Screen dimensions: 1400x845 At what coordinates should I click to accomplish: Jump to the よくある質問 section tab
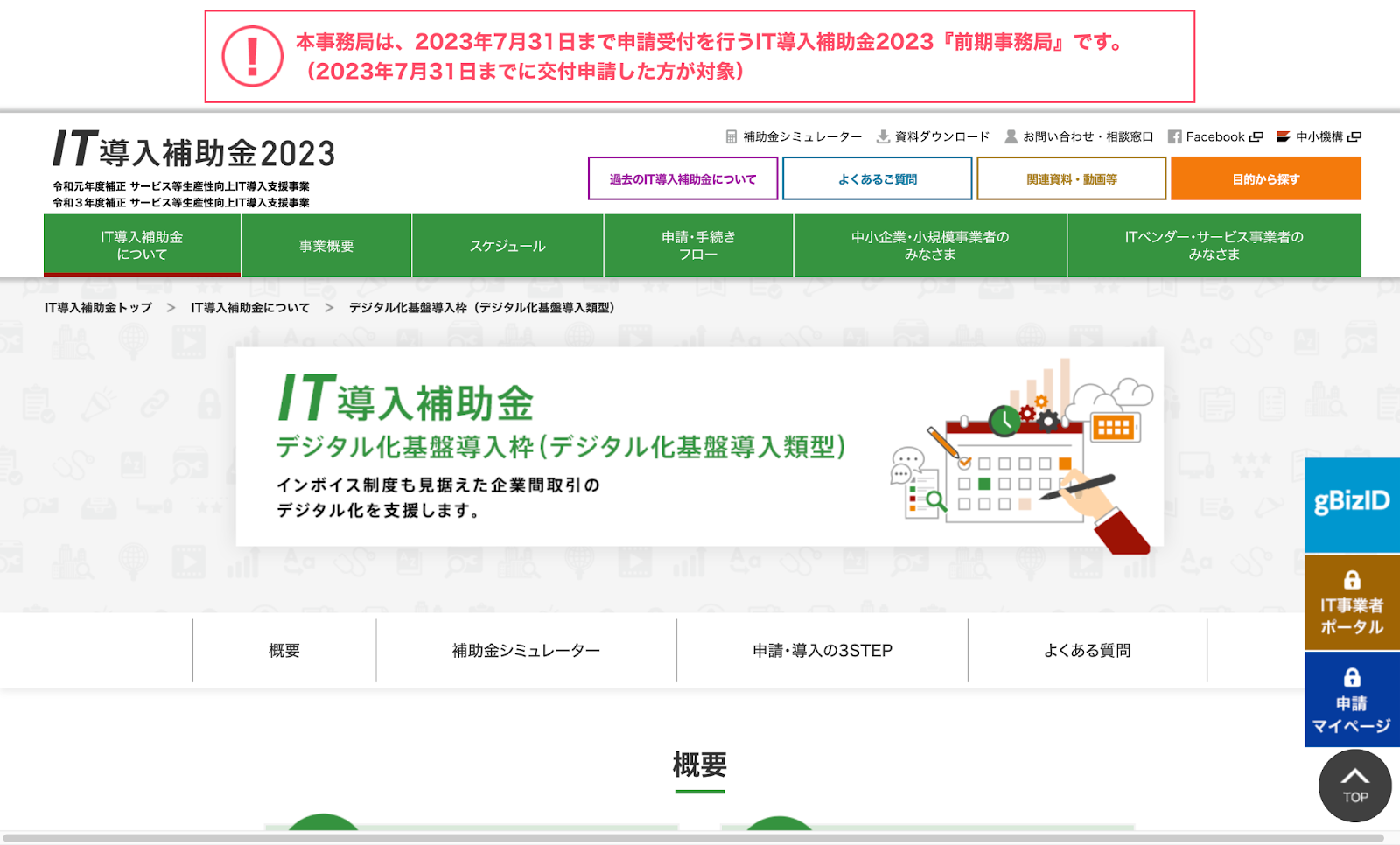[x=1088, y=650]
